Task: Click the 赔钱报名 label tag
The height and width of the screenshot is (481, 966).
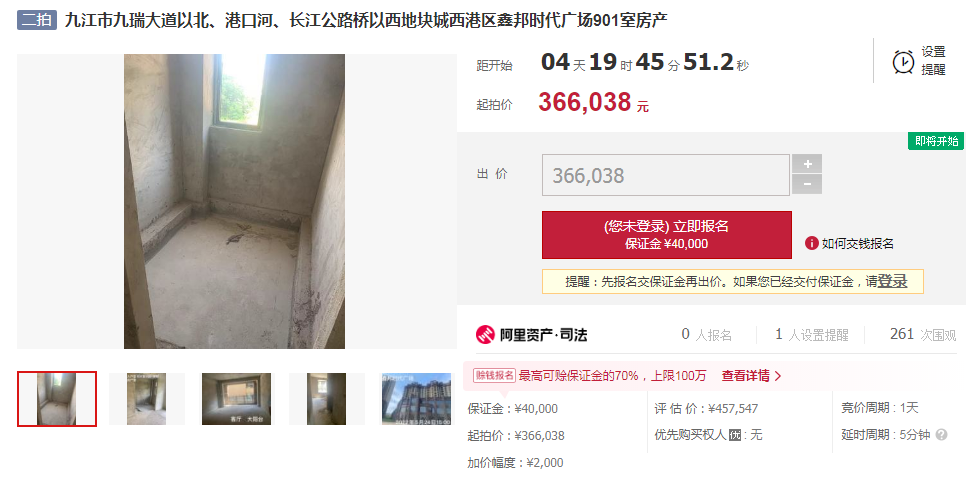Action: [x=494, y=375]
